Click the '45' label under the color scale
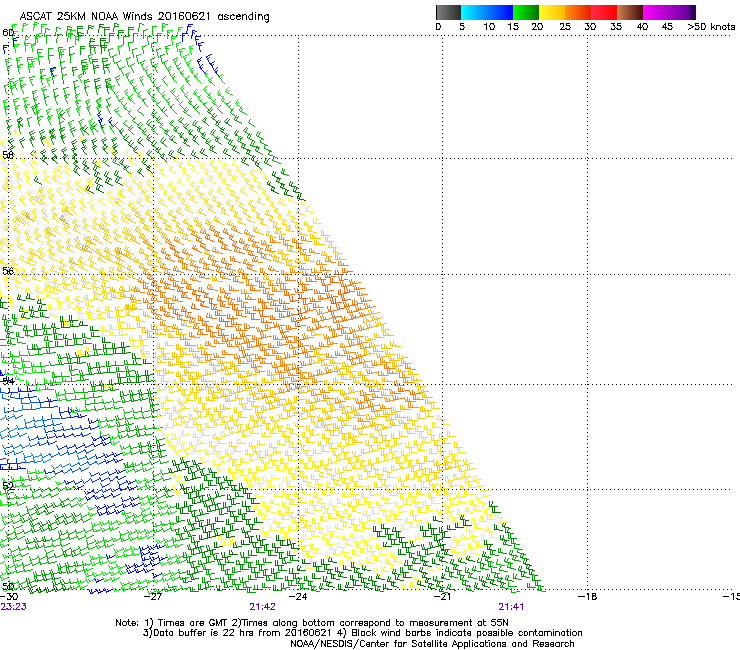The height and width of the screenshot is (650, 740). pos(667,27)
